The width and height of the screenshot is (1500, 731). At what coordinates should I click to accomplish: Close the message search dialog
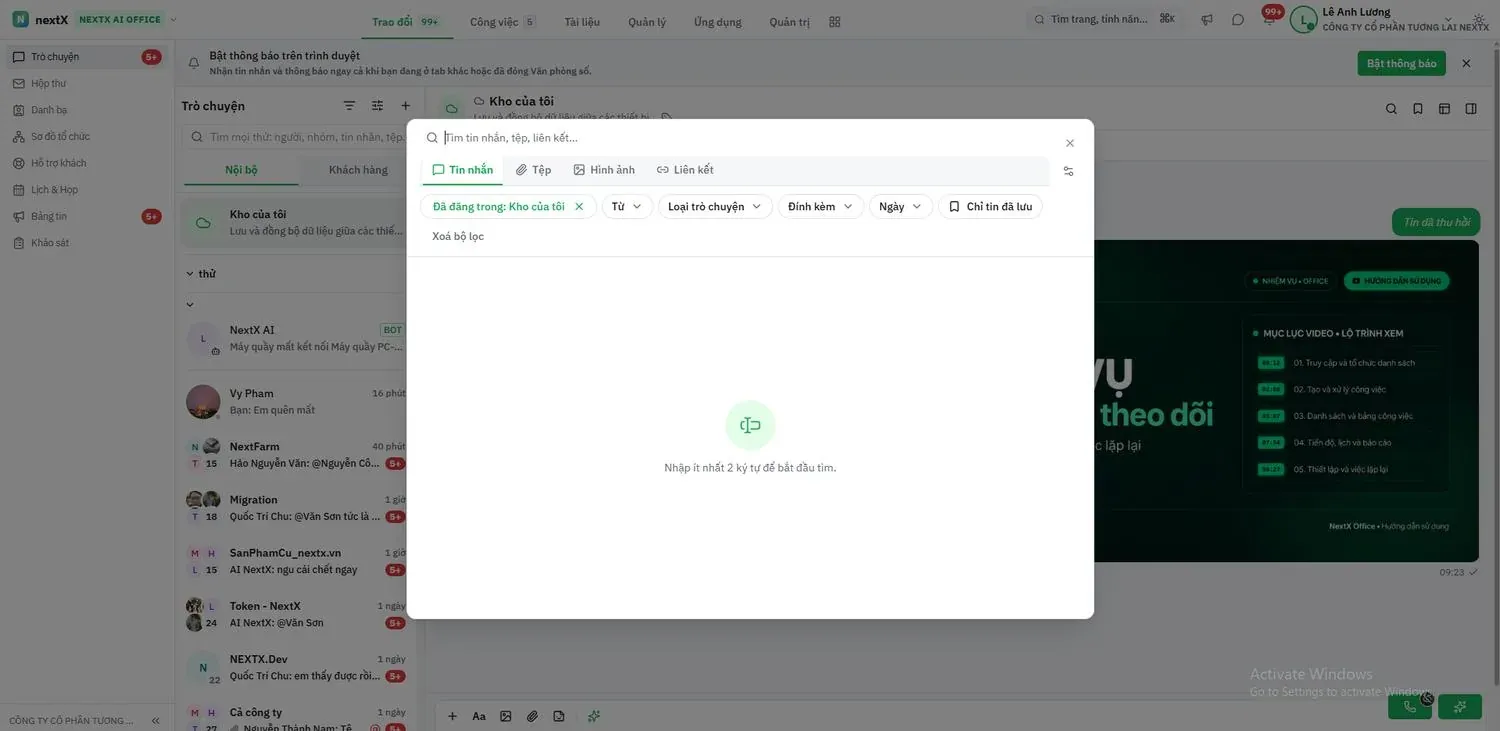(x=1070, y=143)
